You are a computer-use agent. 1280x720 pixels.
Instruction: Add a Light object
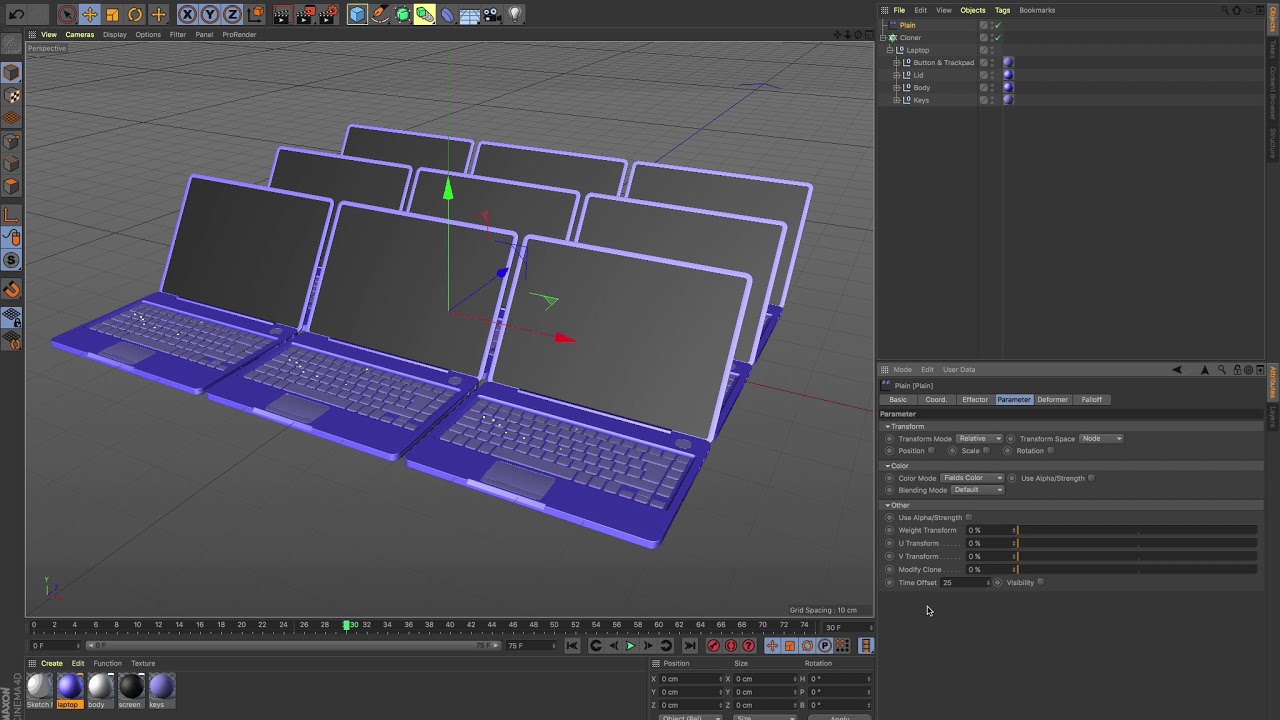(x=515, y=14)
